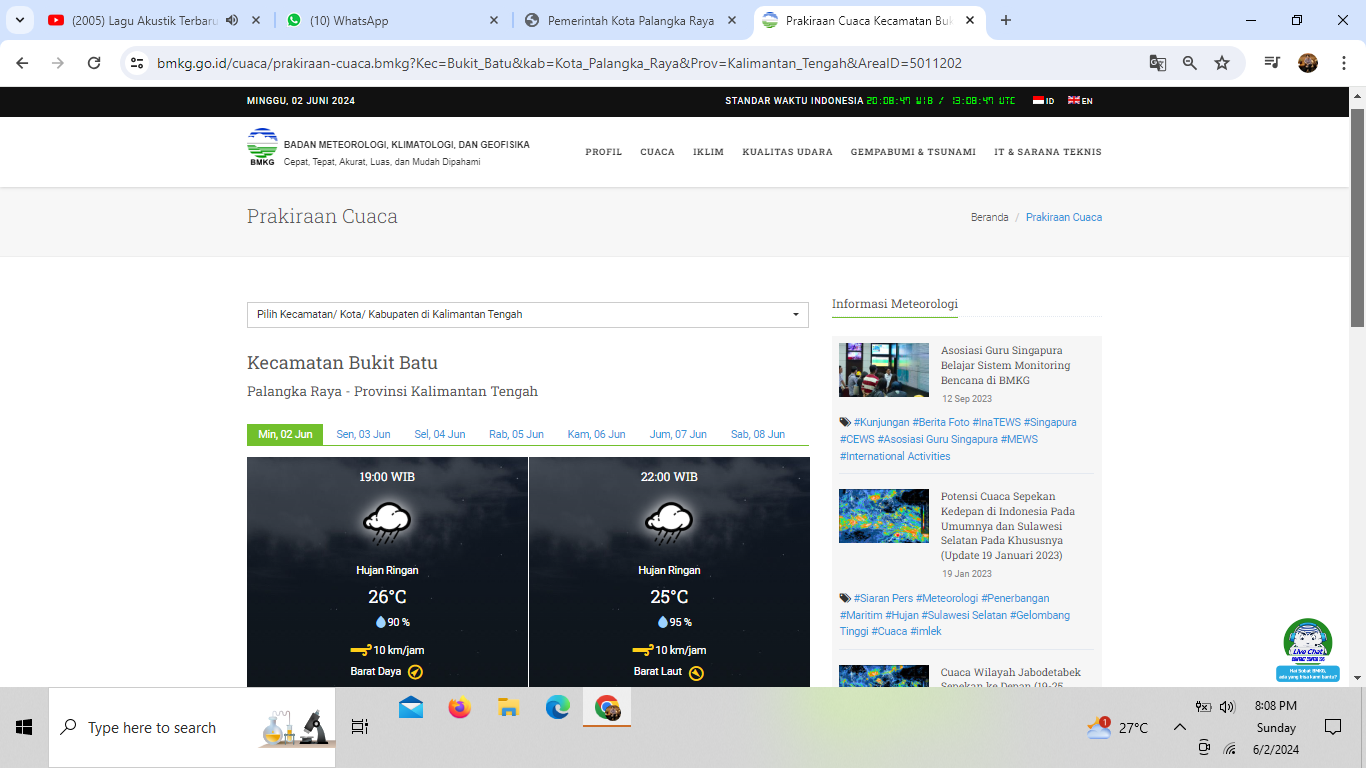This screenshot has width=1366, height=768.
Task: Show hidden system tray icons
Action: click(x=1180, y=728)
